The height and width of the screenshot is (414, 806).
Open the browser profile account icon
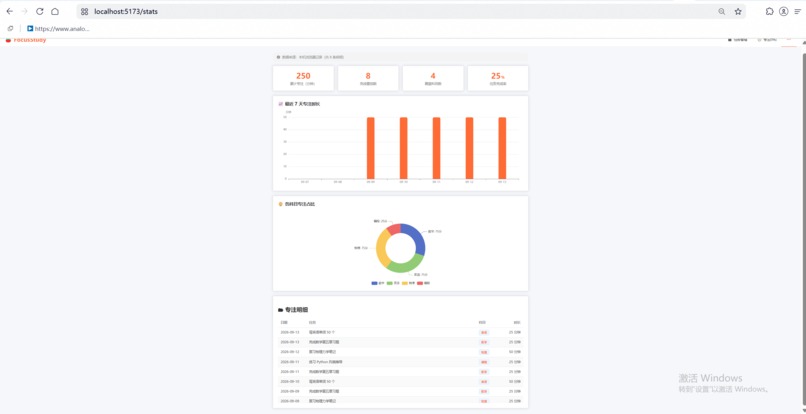click(783, 11)
